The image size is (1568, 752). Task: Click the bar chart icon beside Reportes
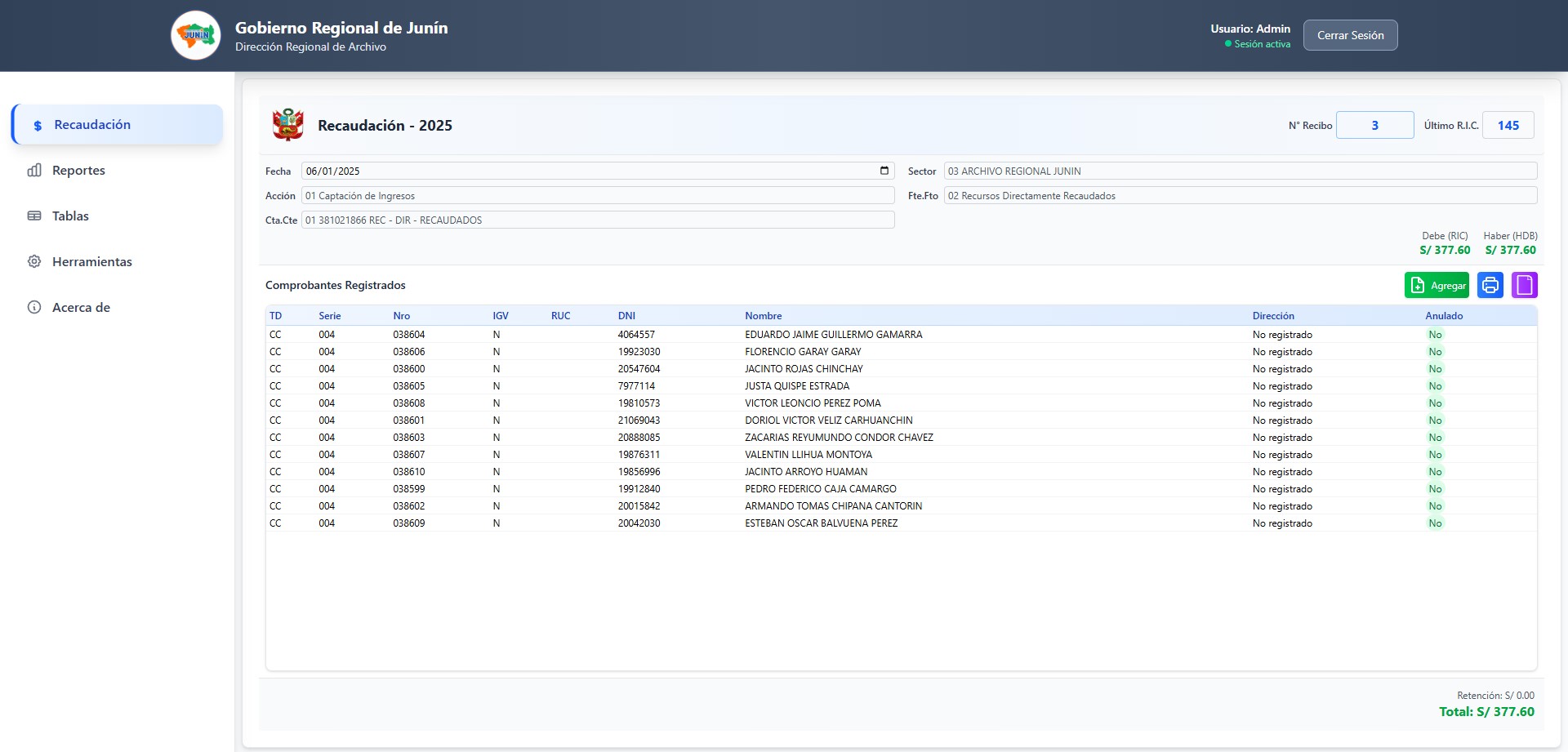34,170
